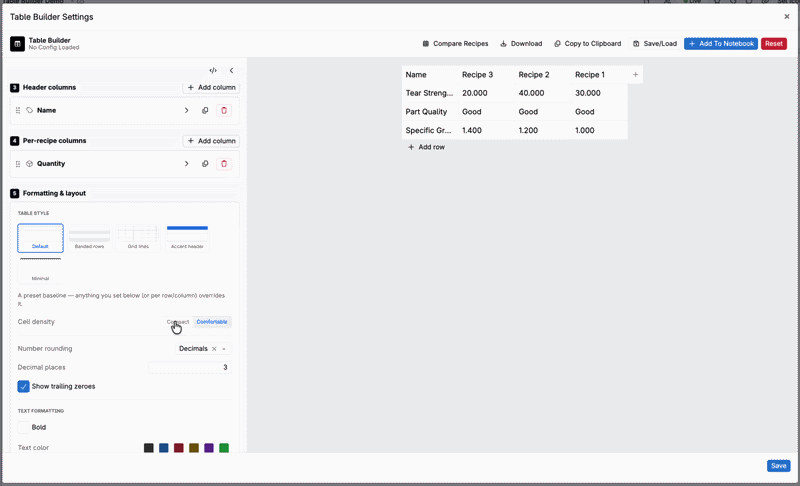Select the Recipe 1 column header

[599, 74]
